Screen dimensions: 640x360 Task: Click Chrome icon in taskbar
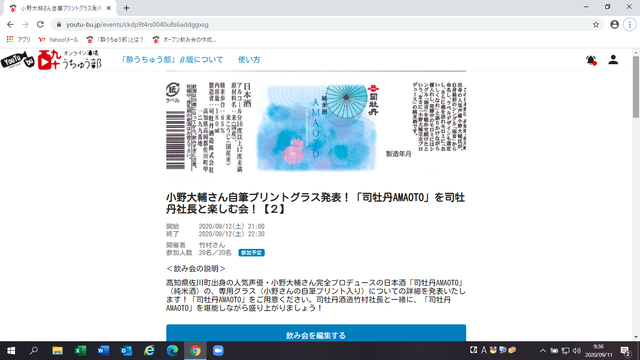point(195,351)
